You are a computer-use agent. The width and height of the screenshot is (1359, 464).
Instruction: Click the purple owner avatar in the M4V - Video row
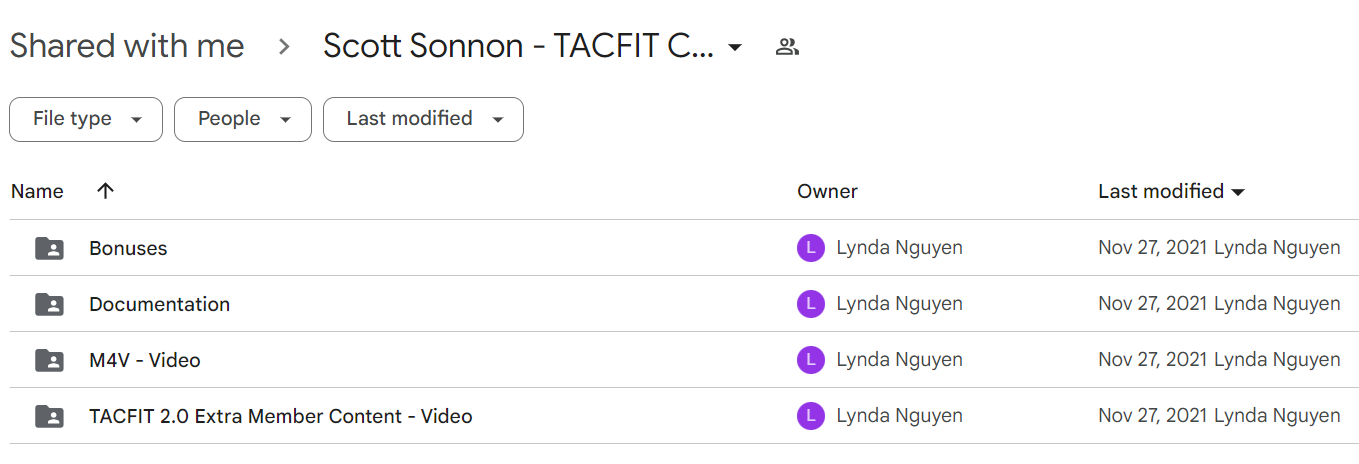(811, 360)
